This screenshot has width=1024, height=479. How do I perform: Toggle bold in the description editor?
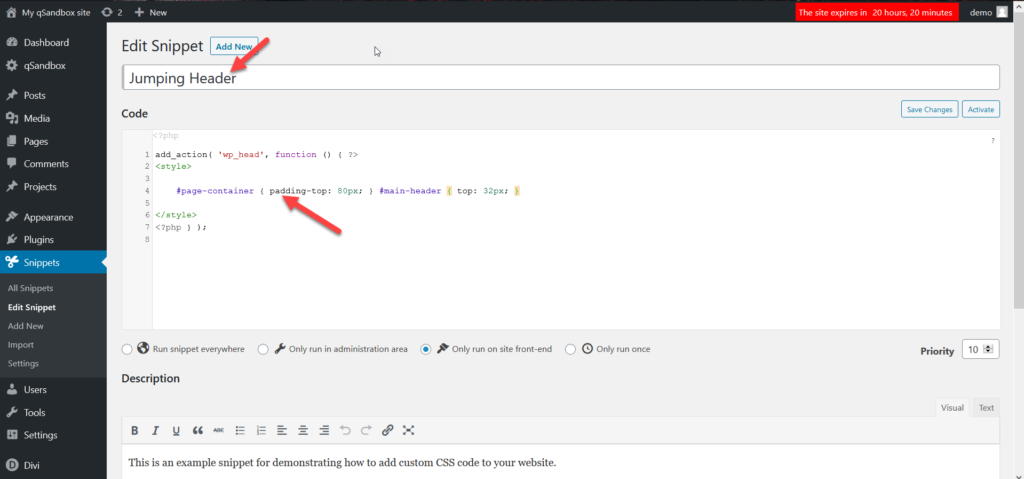coord(135,430)
